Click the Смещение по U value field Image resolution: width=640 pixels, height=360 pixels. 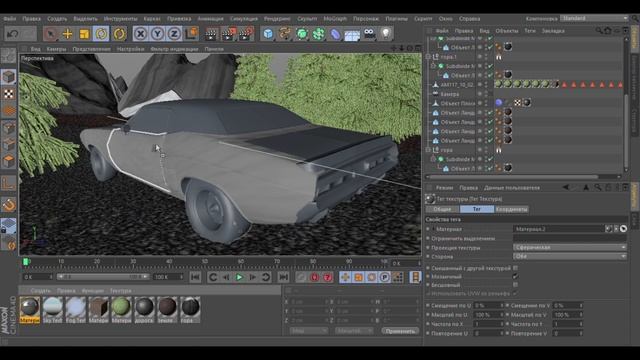pyautogui.click(x=488, y=305)
